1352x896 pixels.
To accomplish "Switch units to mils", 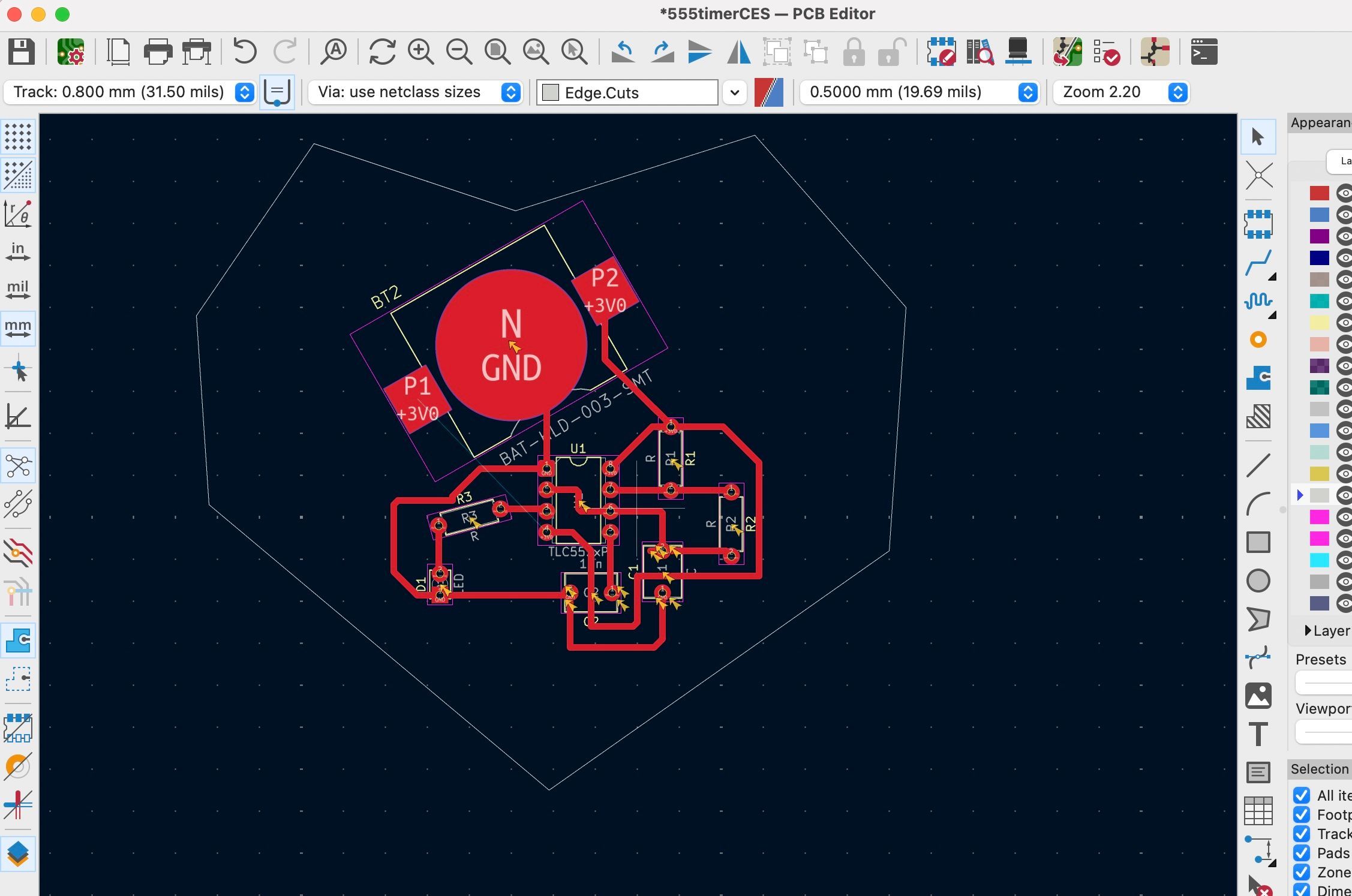I will [x=18, y=290].
